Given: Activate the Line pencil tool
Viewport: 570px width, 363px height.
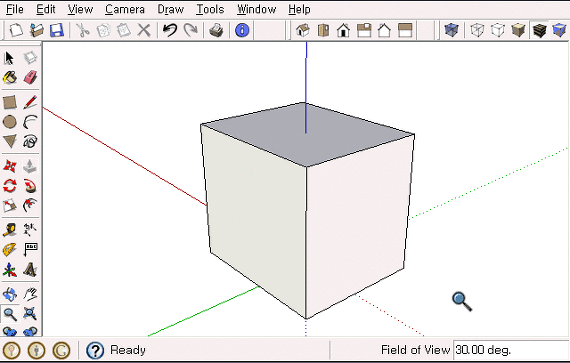Looking at the screenshot, I should pyautogui.click(x=30, y=102).
